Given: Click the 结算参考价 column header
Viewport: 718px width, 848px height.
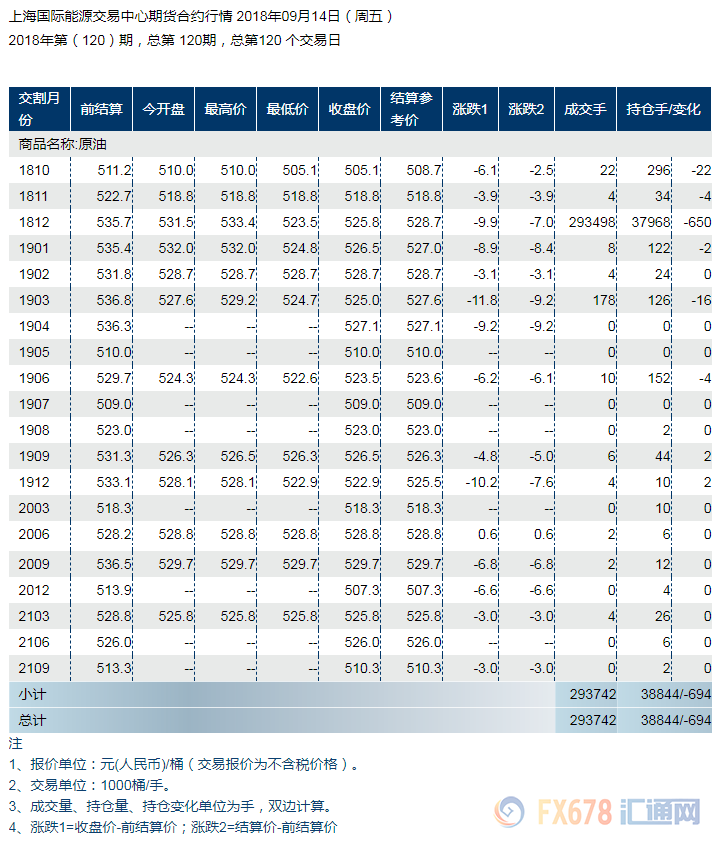Looking at the screenshot, I should point(411,109).
